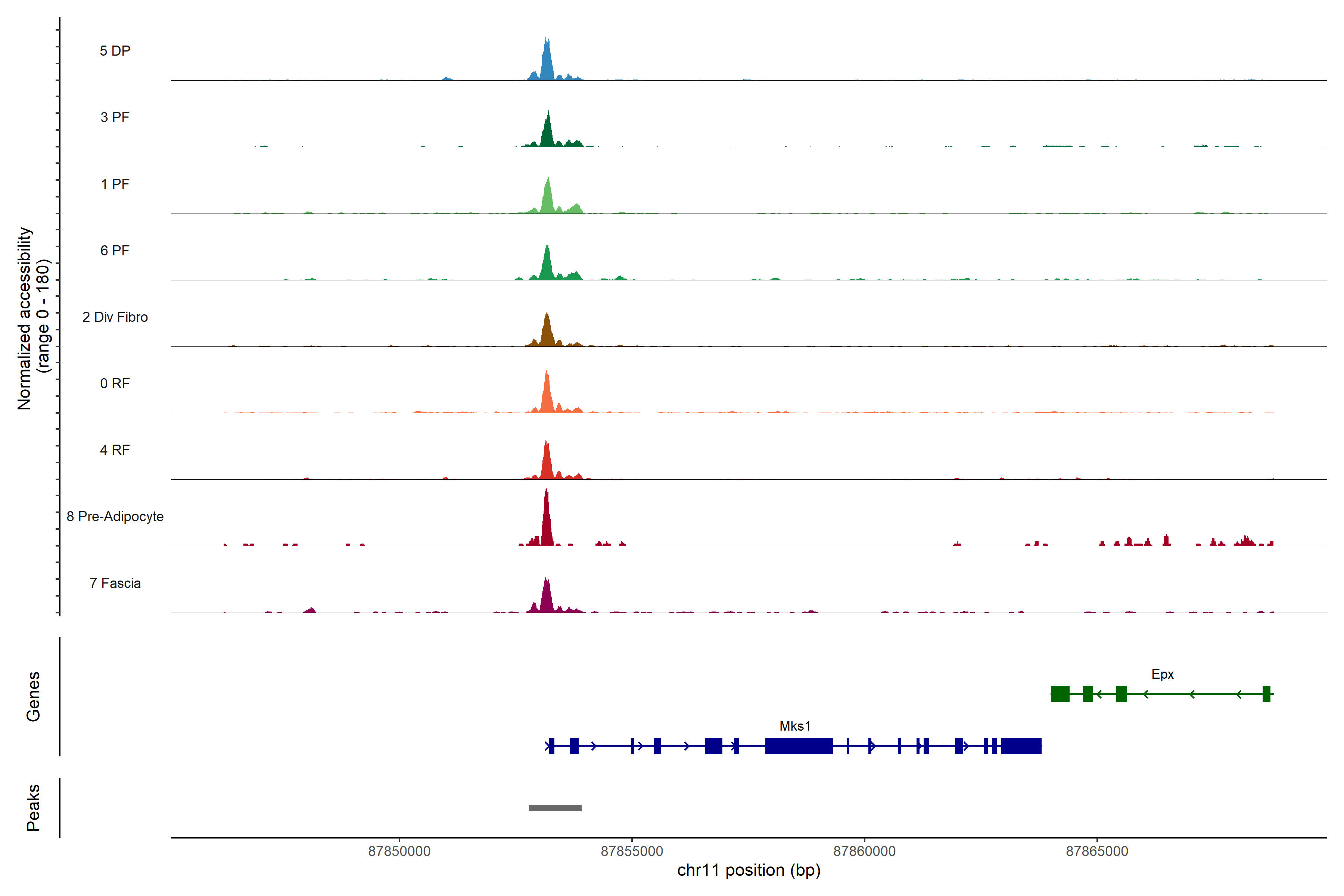Click the chr11 position axis title
Image resolution: width=1344 pixels, height=896 pixels.
coord(749,870)
